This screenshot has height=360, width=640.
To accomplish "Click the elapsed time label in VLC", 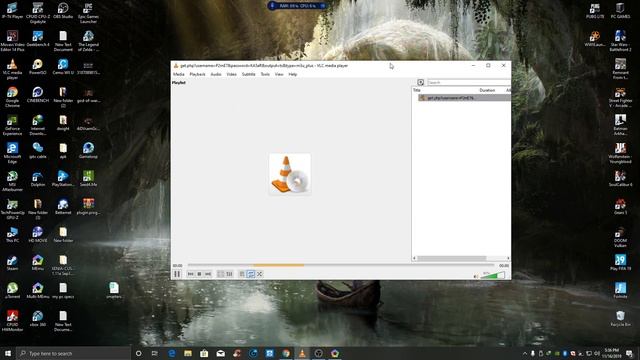I will 178,266.
